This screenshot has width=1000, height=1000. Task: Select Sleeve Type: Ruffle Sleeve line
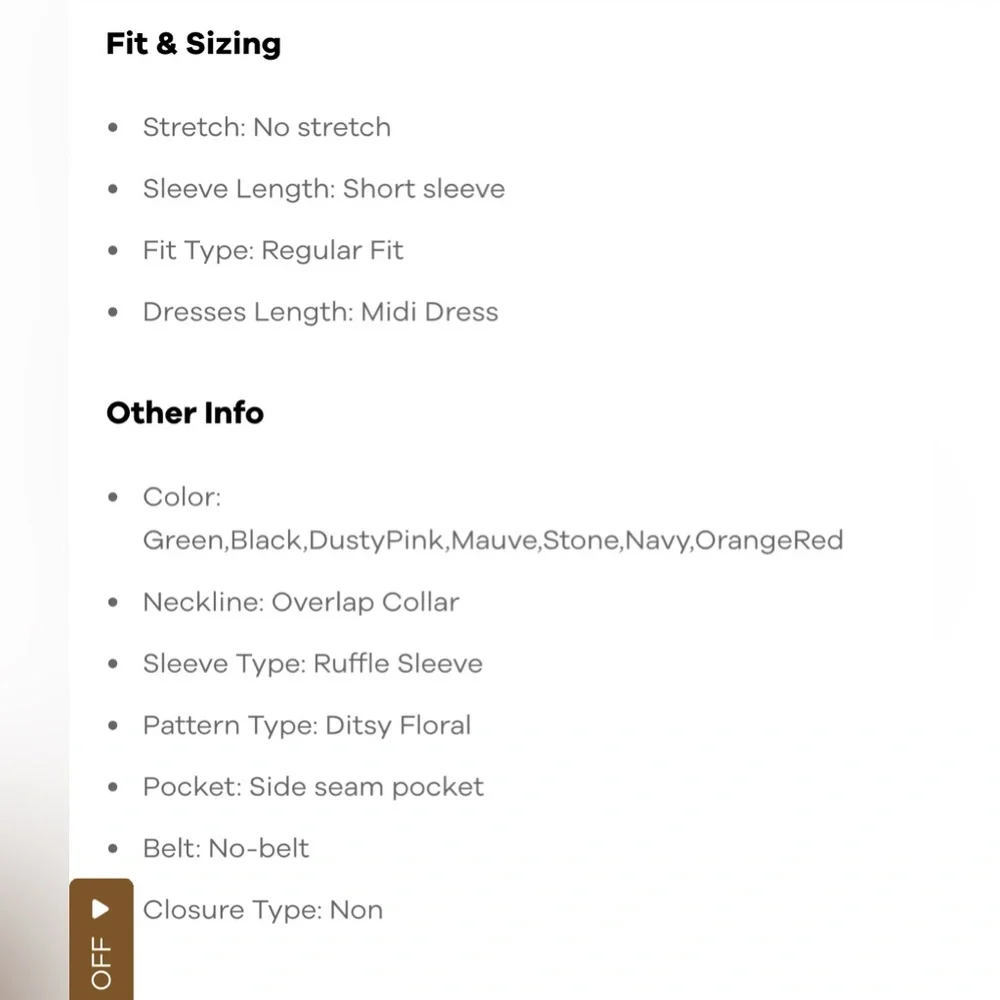(x=312, y=664)
